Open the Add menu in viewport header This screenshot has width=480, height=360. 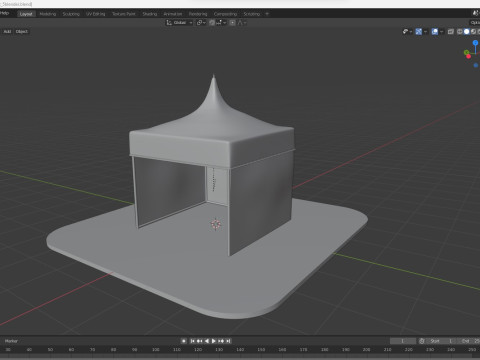pyautogui.click(x=7, y=31)
